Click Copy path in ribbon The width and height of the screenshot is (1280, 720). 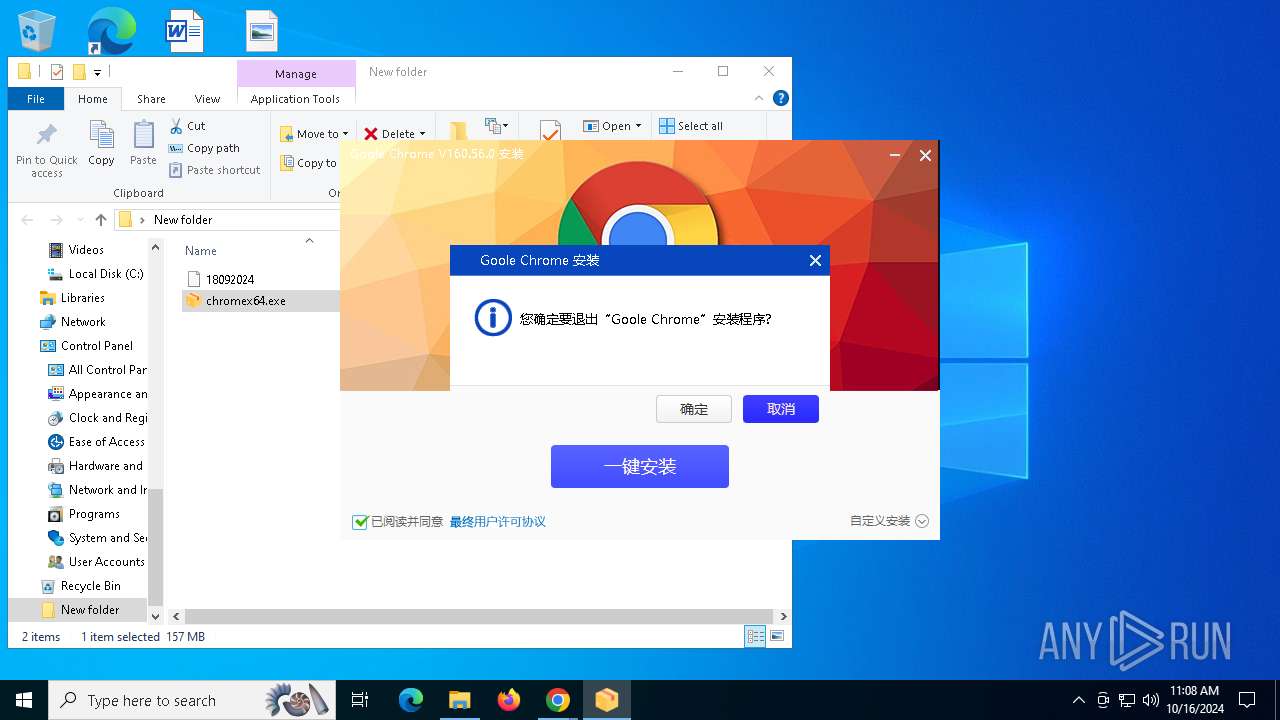click(204, 148)
